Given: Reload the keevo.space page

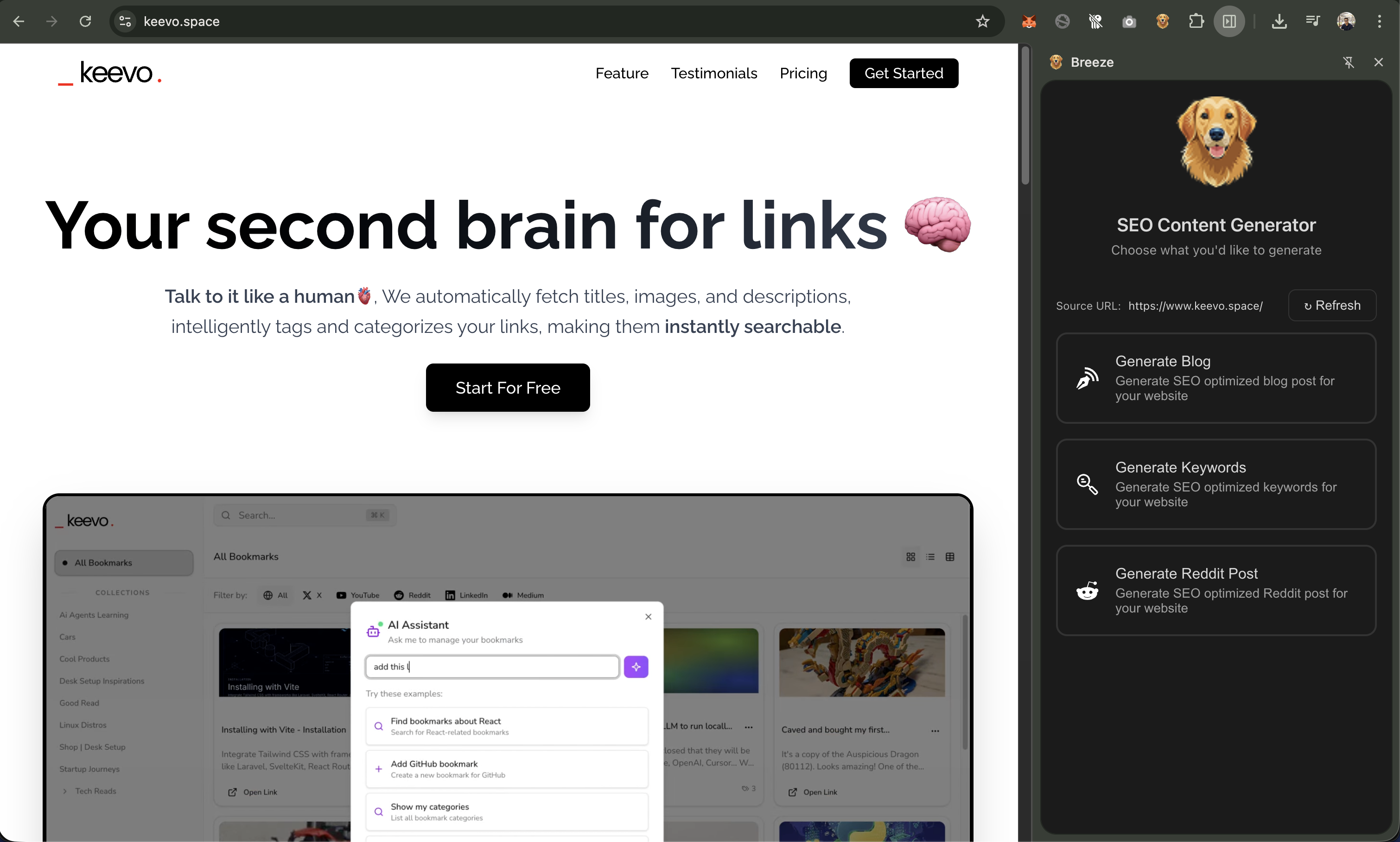Looking at the screenshot, I should click(x=85, y=22).
